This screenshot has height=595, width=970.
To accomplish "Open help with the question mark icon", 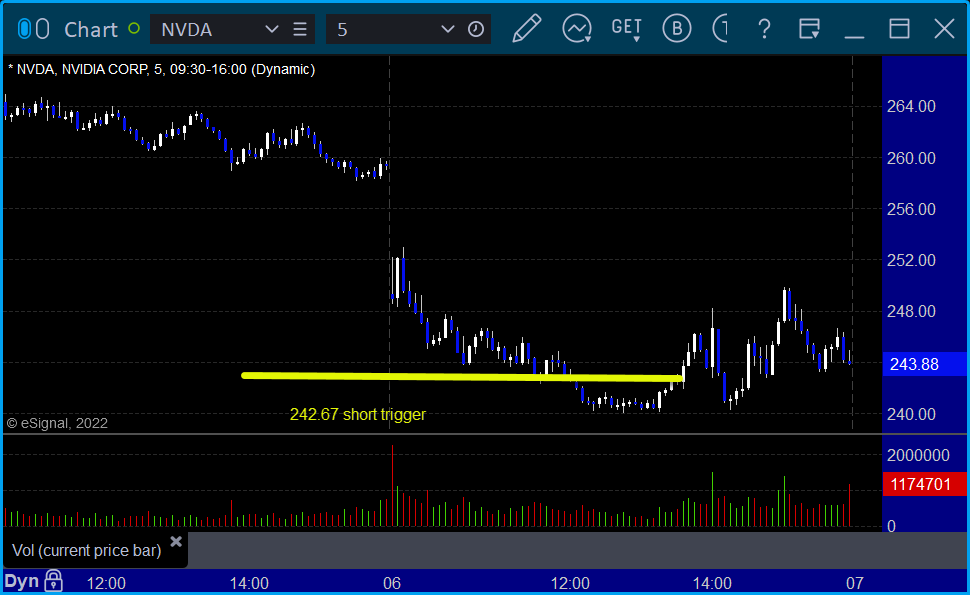I will pos(764,28).
